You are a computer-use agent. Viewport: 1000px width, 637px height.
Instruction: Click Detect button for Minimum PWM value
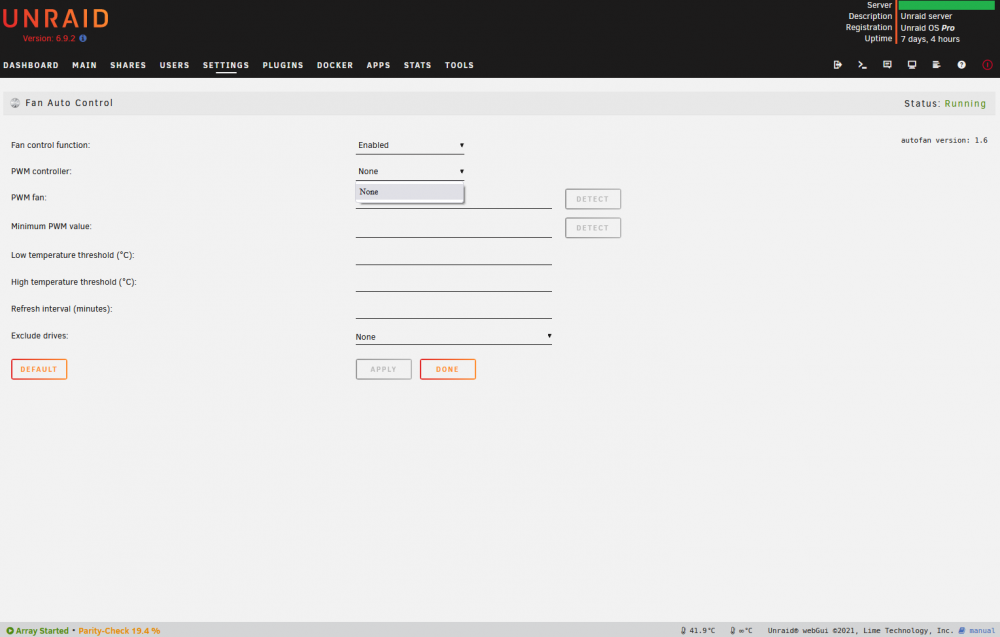pos(593,228)
